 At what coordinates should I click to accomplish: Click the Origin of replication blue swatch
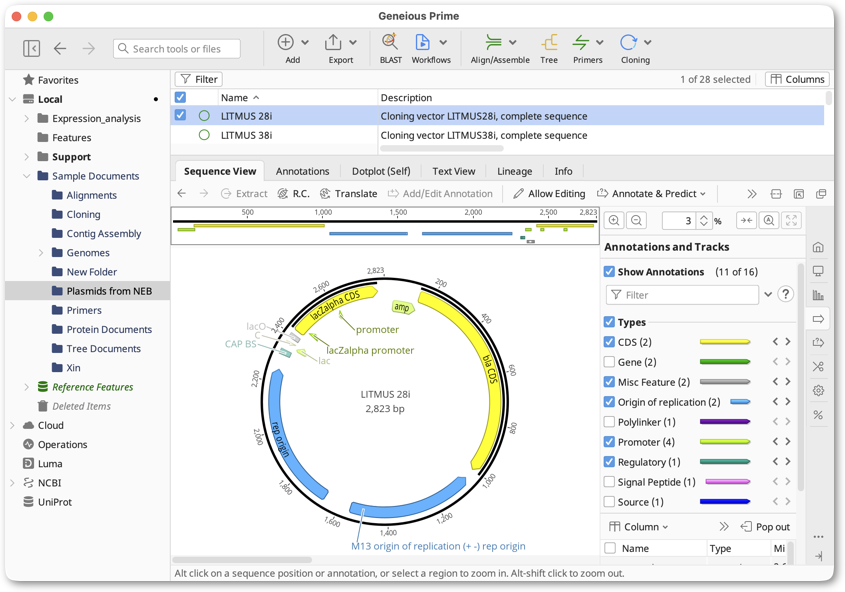(x=740, y=402)
